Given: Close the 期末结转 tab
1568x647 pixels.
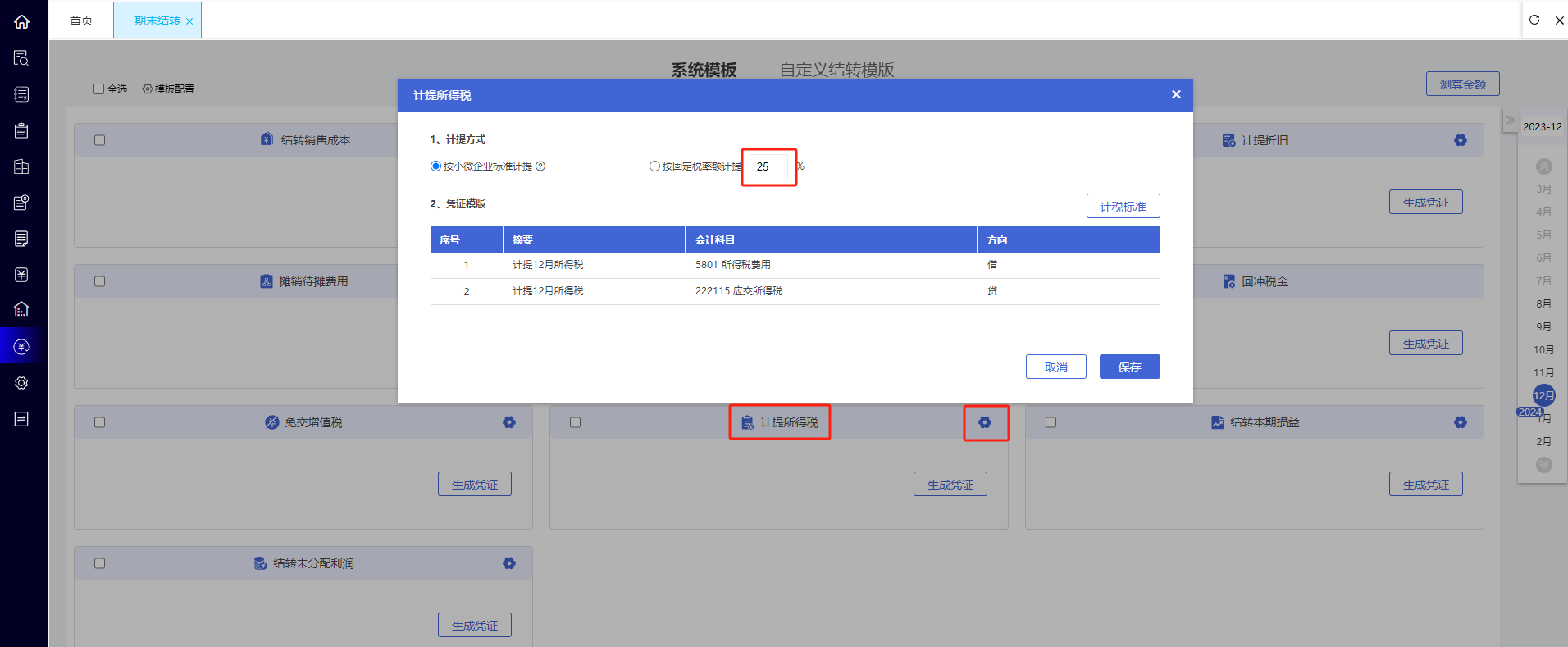Looking at the screenshot, I should [189, 21].
